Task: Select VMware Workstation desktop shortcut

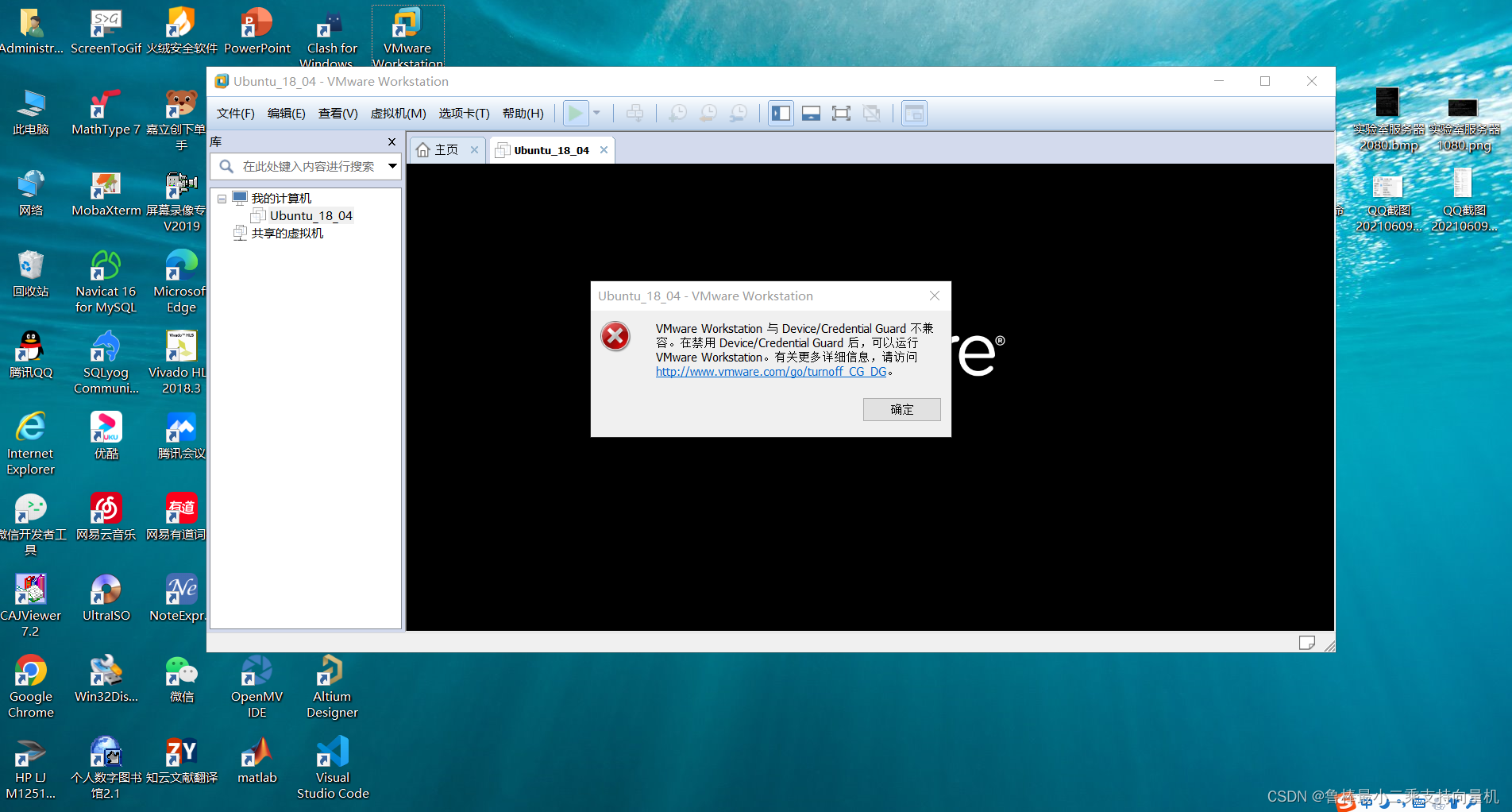Action: pyautogui.click(x=407, y=37)
